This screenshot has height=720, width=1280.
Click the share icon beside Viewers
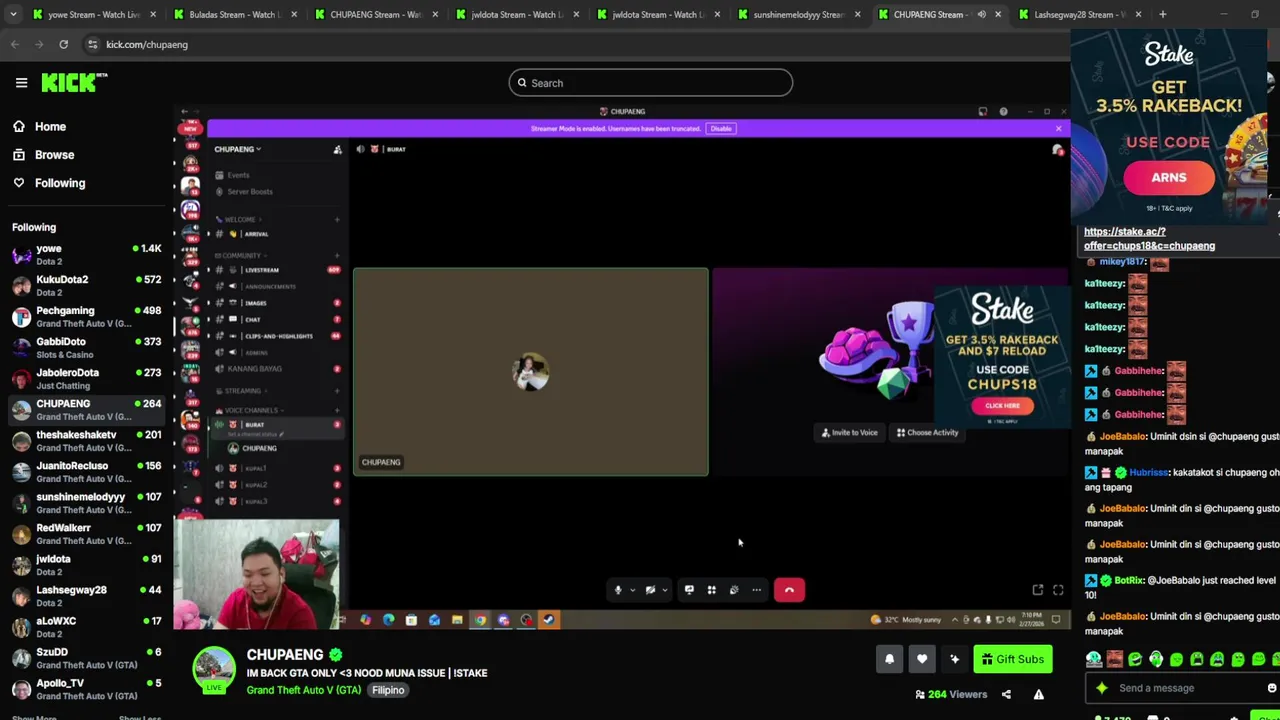1006,694
